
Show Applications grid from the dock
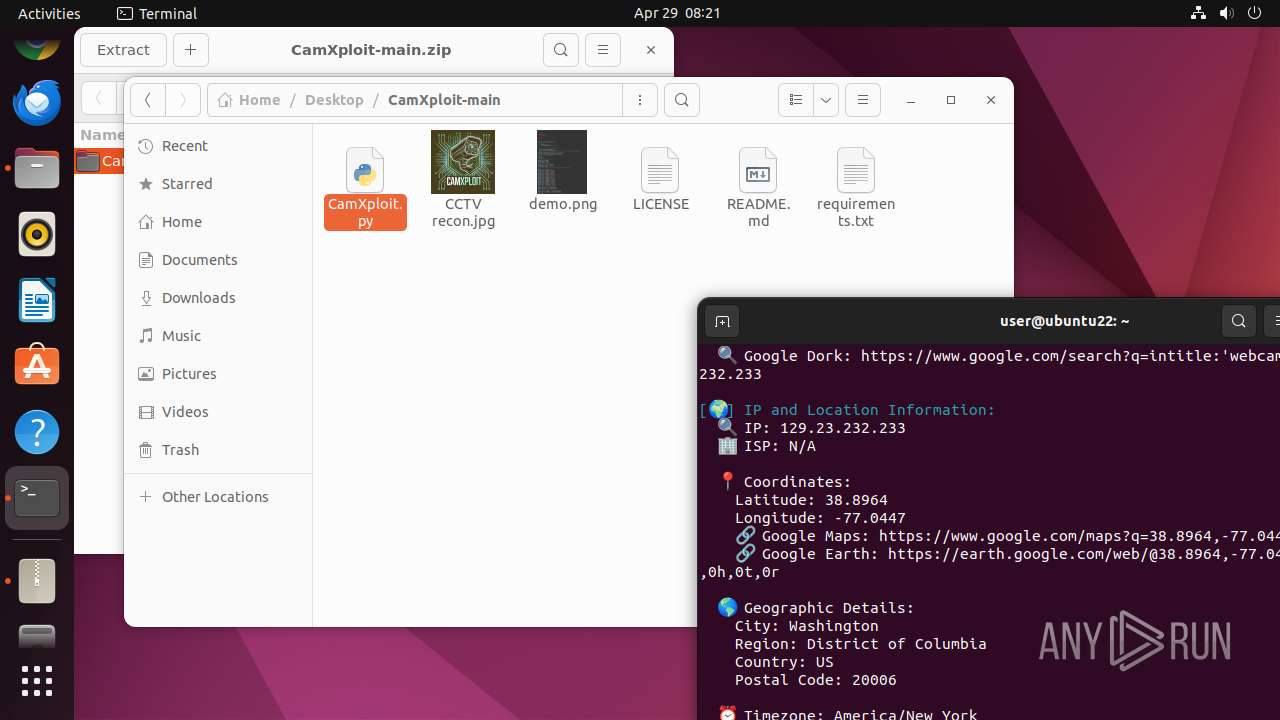pos(37,681)
